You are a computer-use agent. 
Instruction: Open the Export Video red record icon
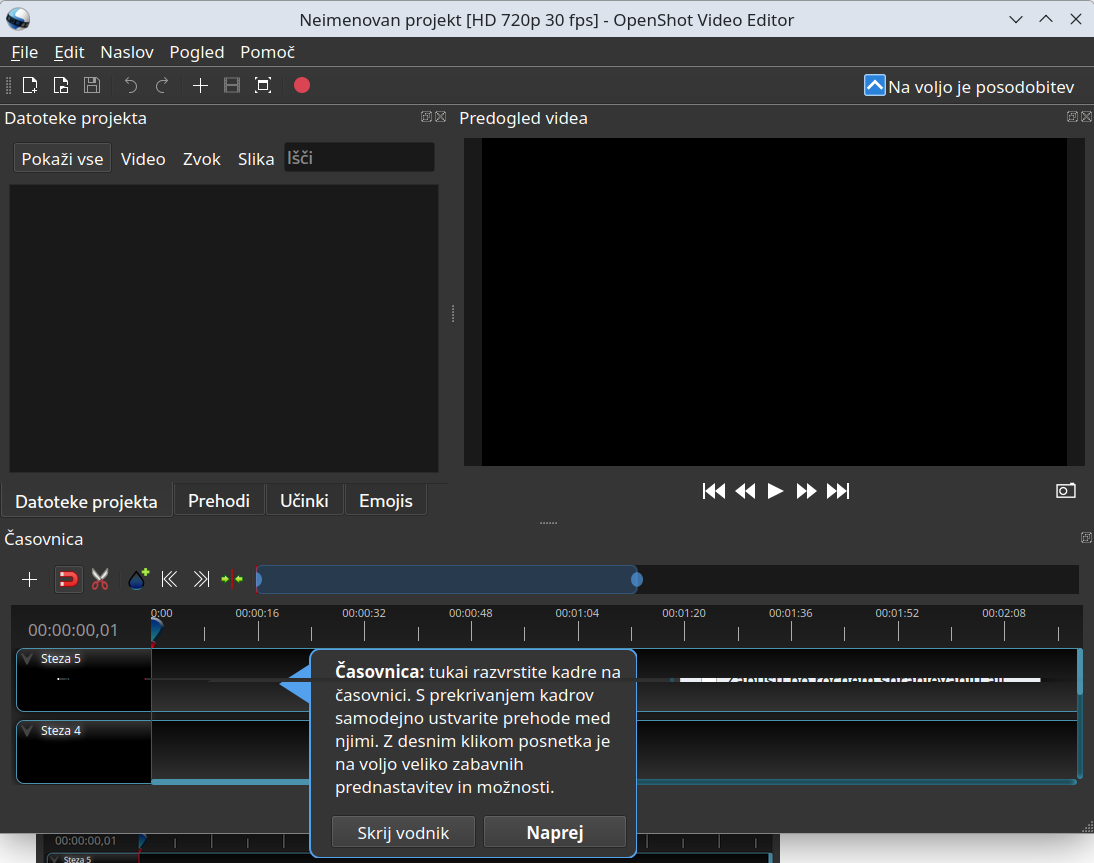click(x=302, y=85)
